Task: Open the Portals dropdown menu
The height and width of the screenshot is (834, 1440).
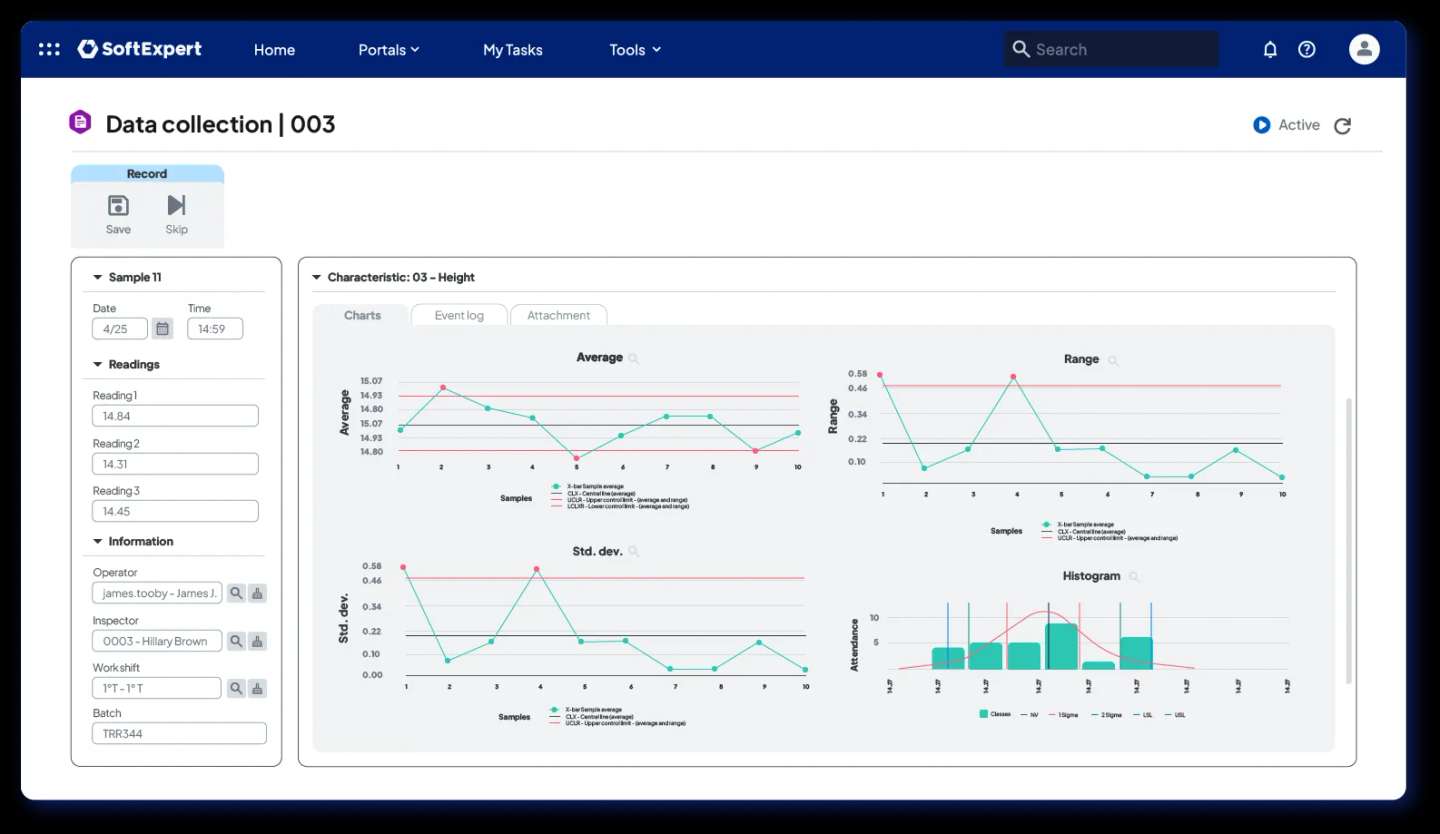Action: coord(388,49)
